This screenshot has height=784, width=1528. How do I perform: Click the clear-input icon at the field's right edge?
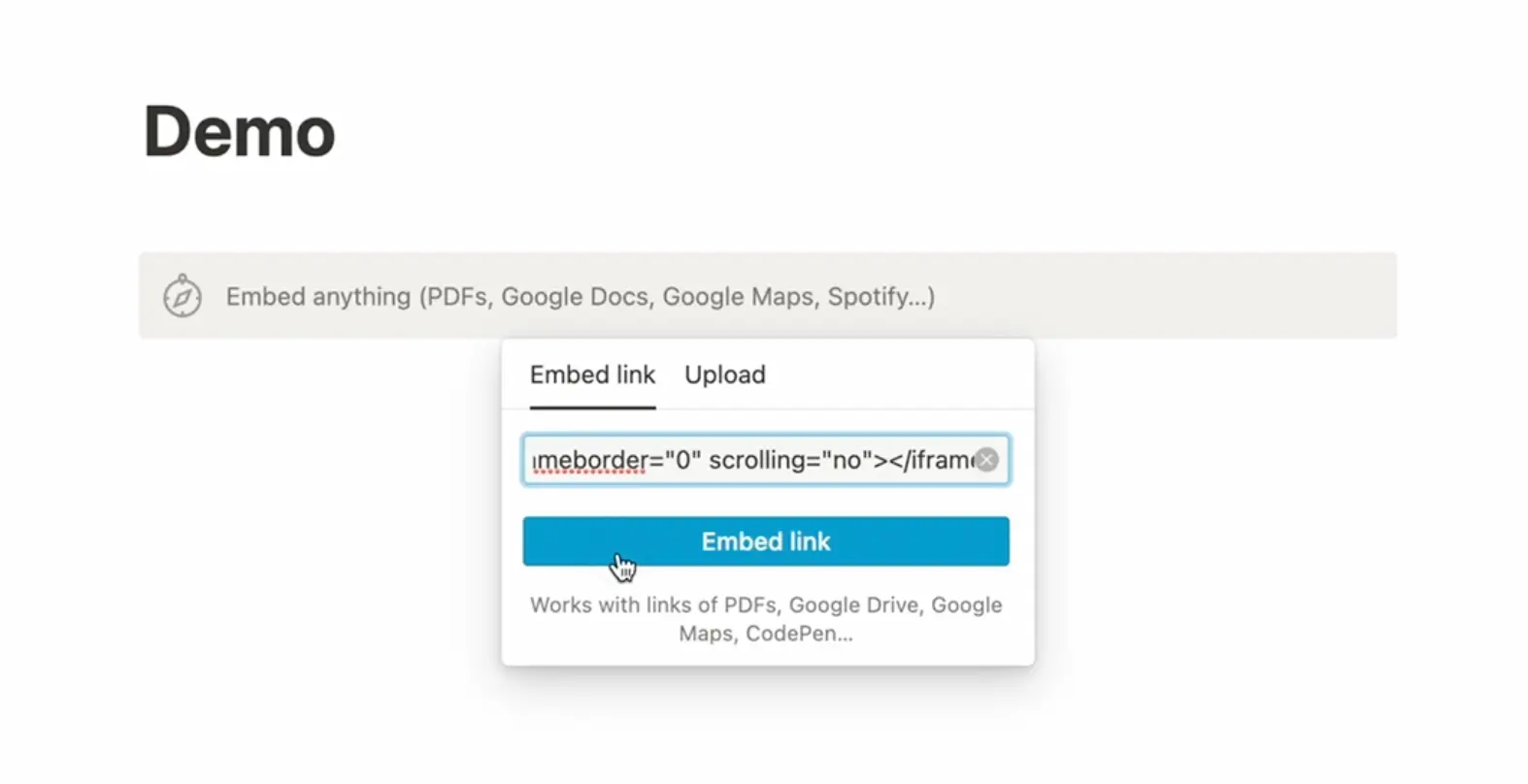986,460
